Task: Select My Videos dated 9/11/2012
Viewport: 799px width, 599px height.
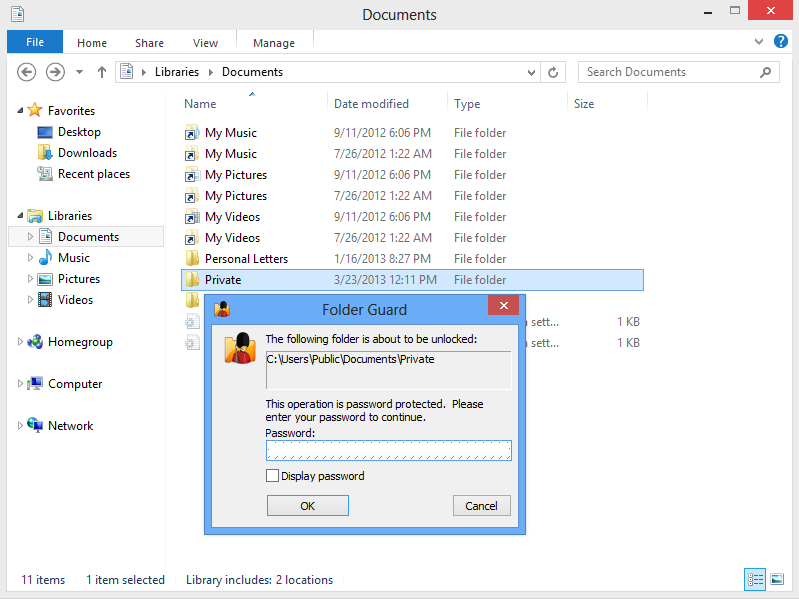Action: [x=412, y=217]
